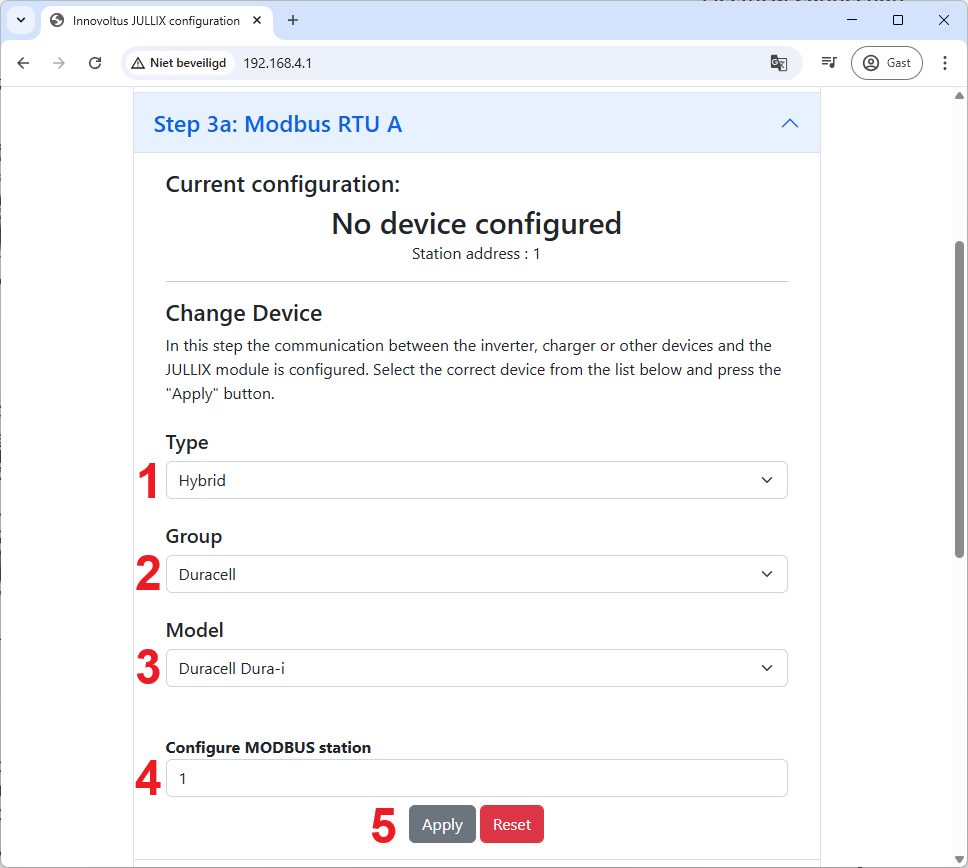
Task: Click the 'Niet beveiligd' security warning
Action: point(179,63)
